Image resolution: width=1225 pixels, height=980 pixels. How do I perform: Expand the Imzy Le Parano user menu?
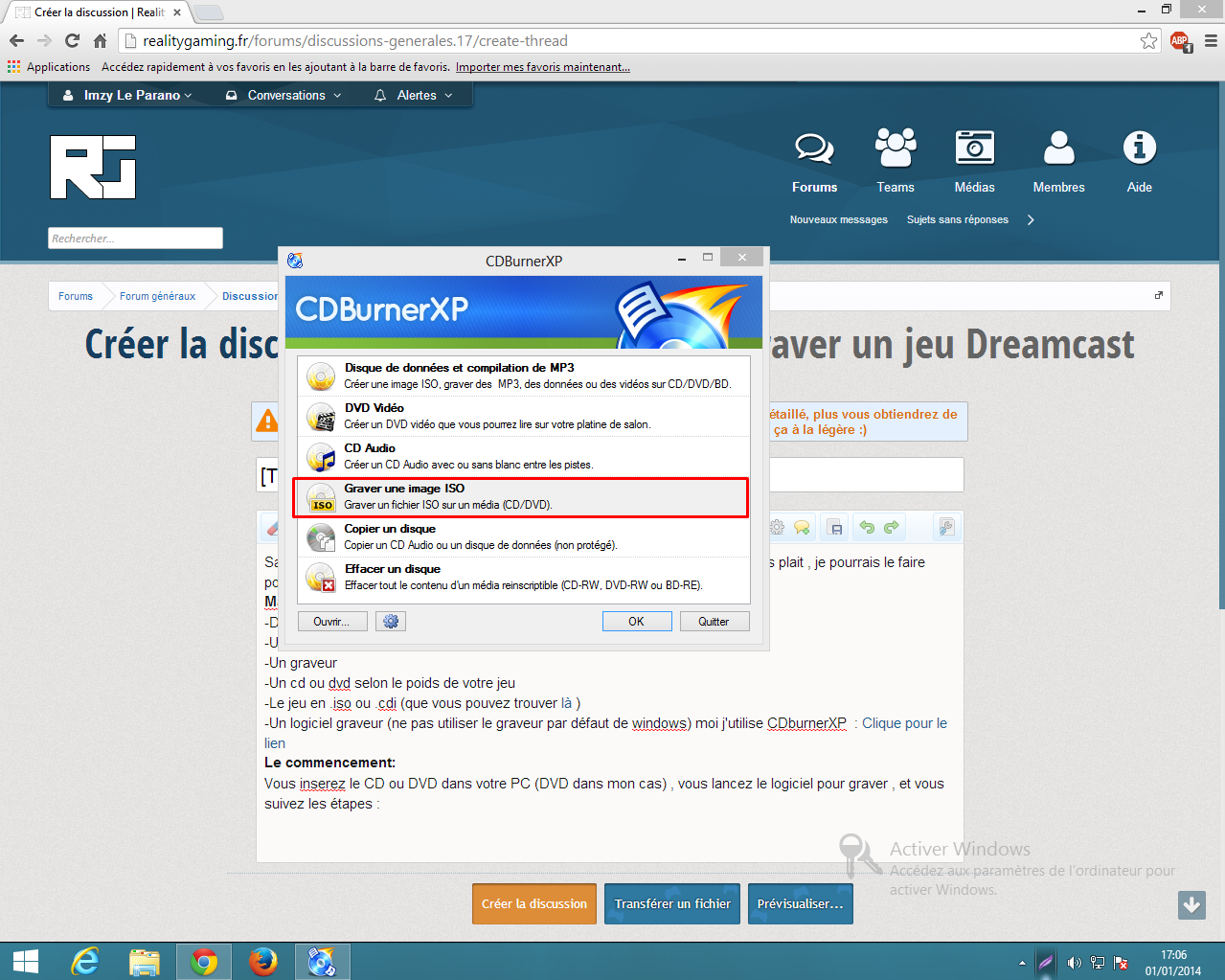(127, 96)
